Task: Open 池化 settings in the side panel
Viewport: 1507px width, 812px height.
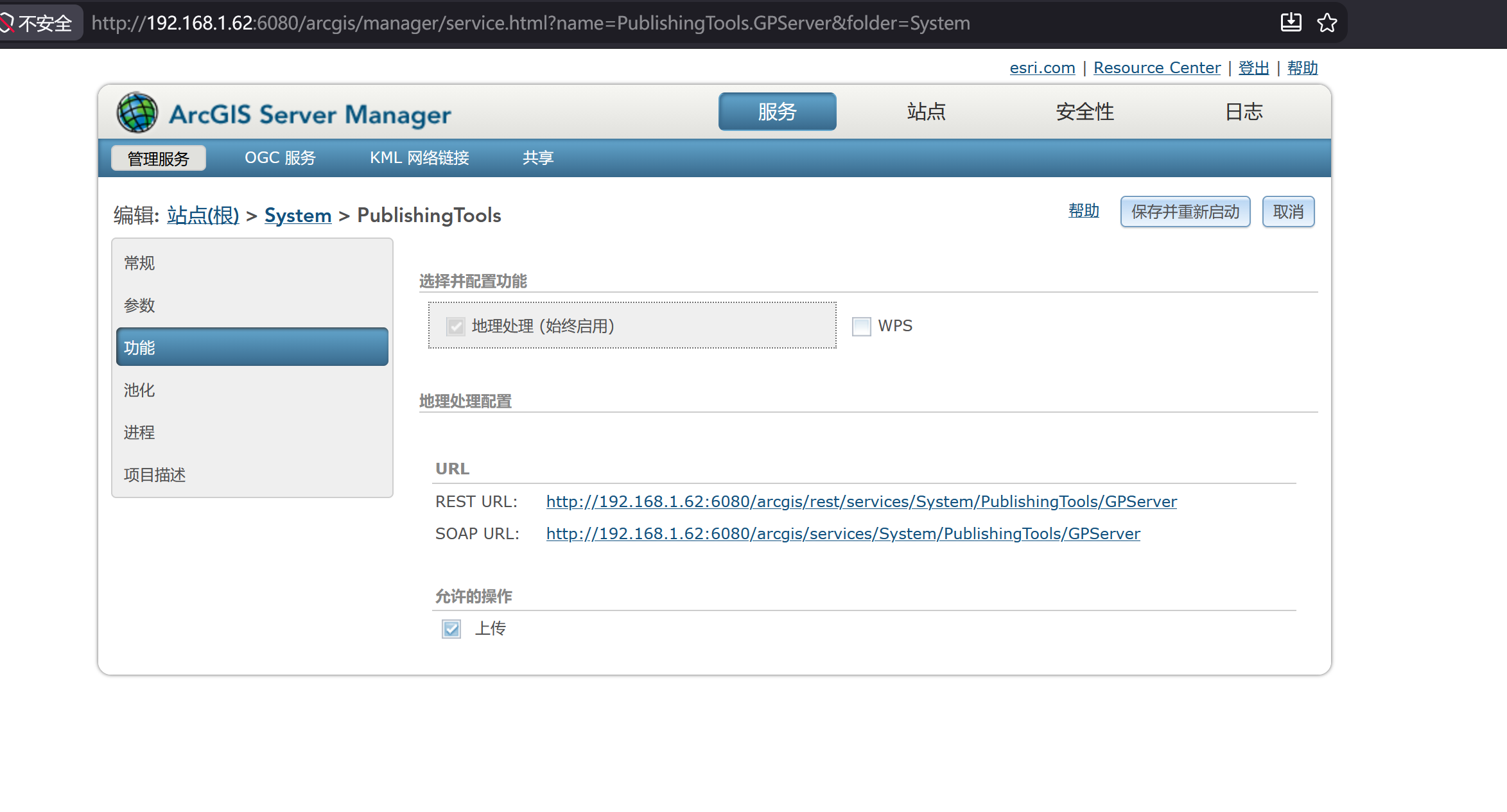Action: click(252, 390)
